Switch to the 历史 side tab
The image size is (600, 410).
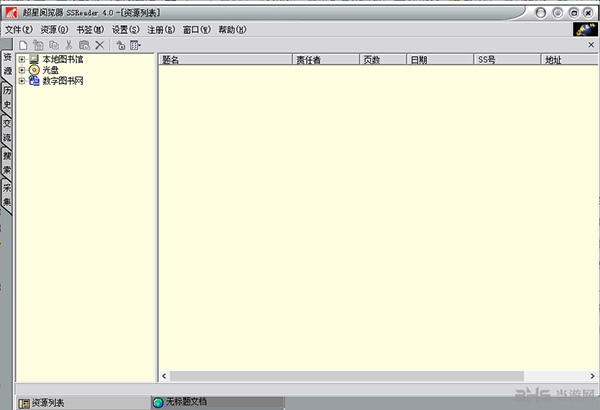pos(7,98)
